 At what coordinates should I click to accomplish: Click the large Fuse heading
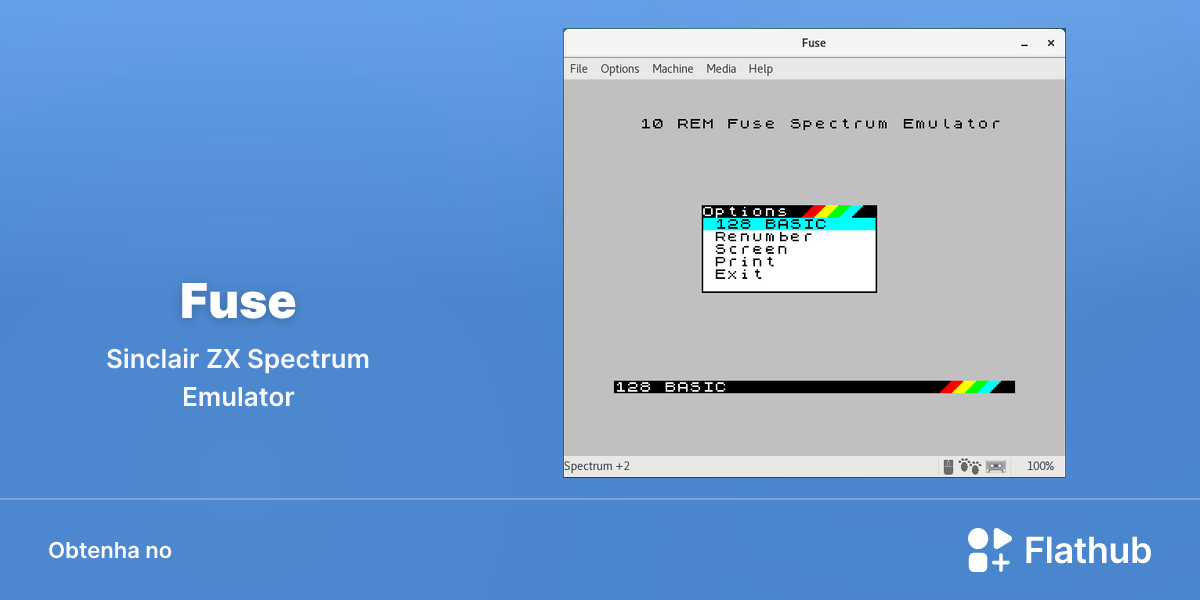pos(238,301)
